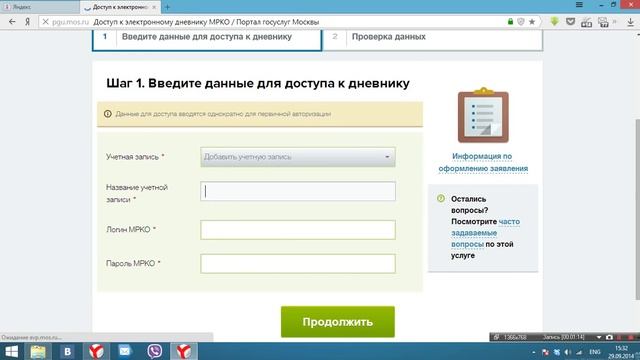Viewport: 640px width, 360px height.
Task: Open the Bluetooth tray icon
Action: coord(557,352)
